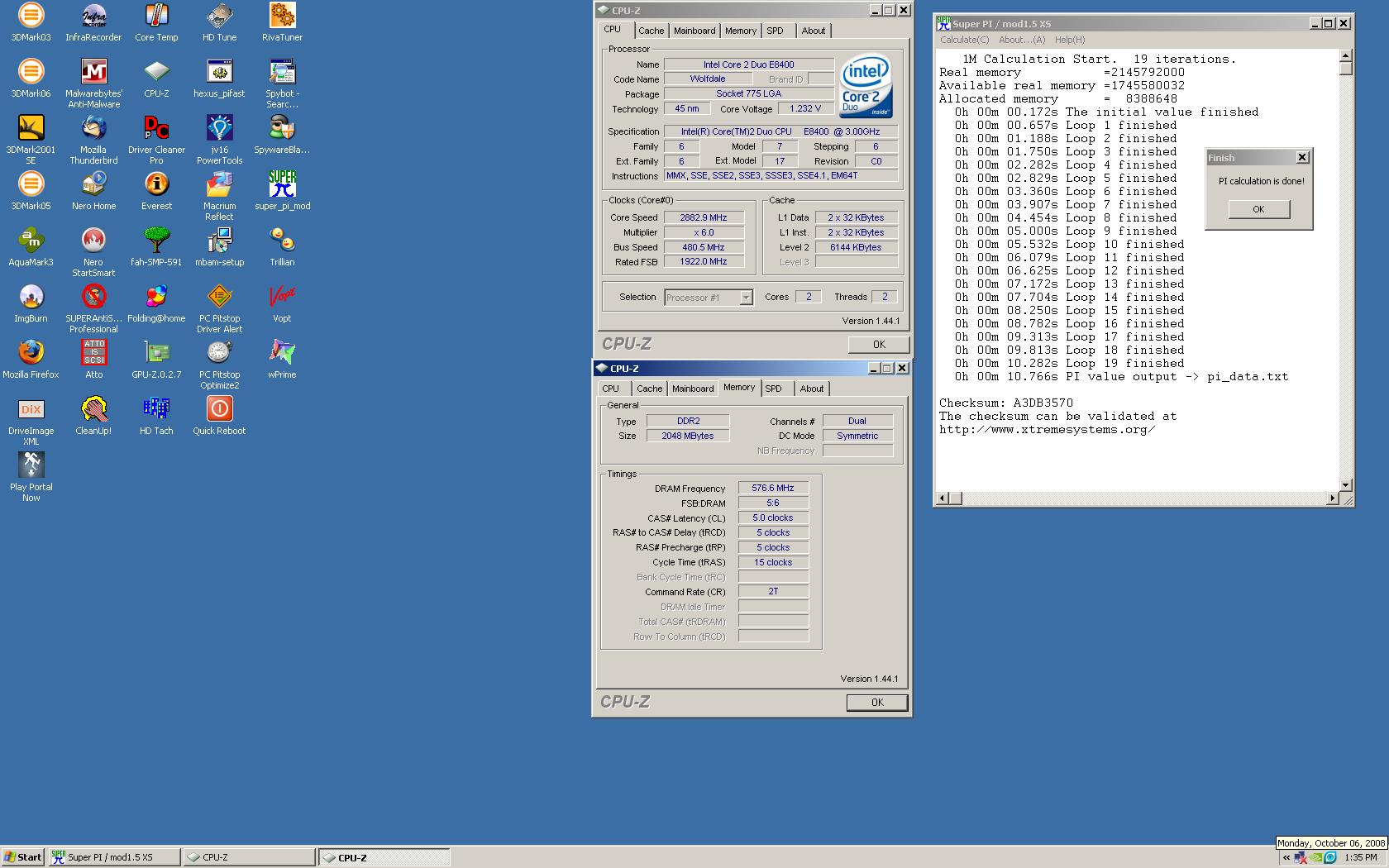Viewport: 1389px width, 868px height.
Task: Switch to Cache tab in top CPU-Z window
Action: click(651, 31)
